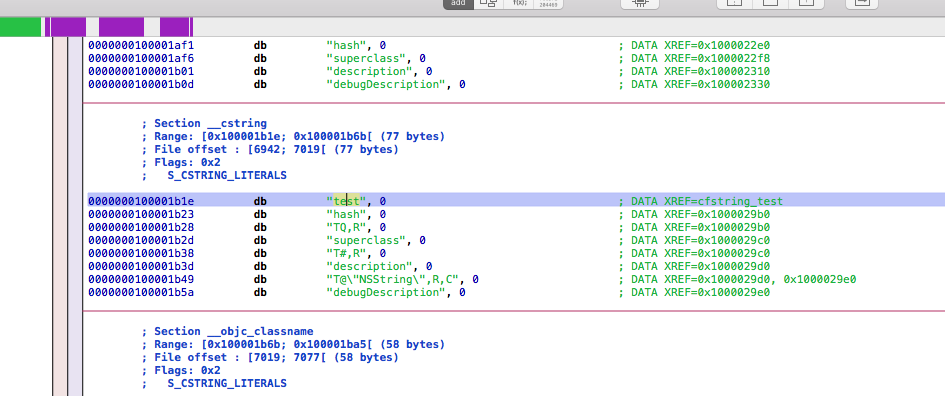Click the green segment of the navigation bar
The height and width of the screenshot is (396, 945).
[20, 27]
